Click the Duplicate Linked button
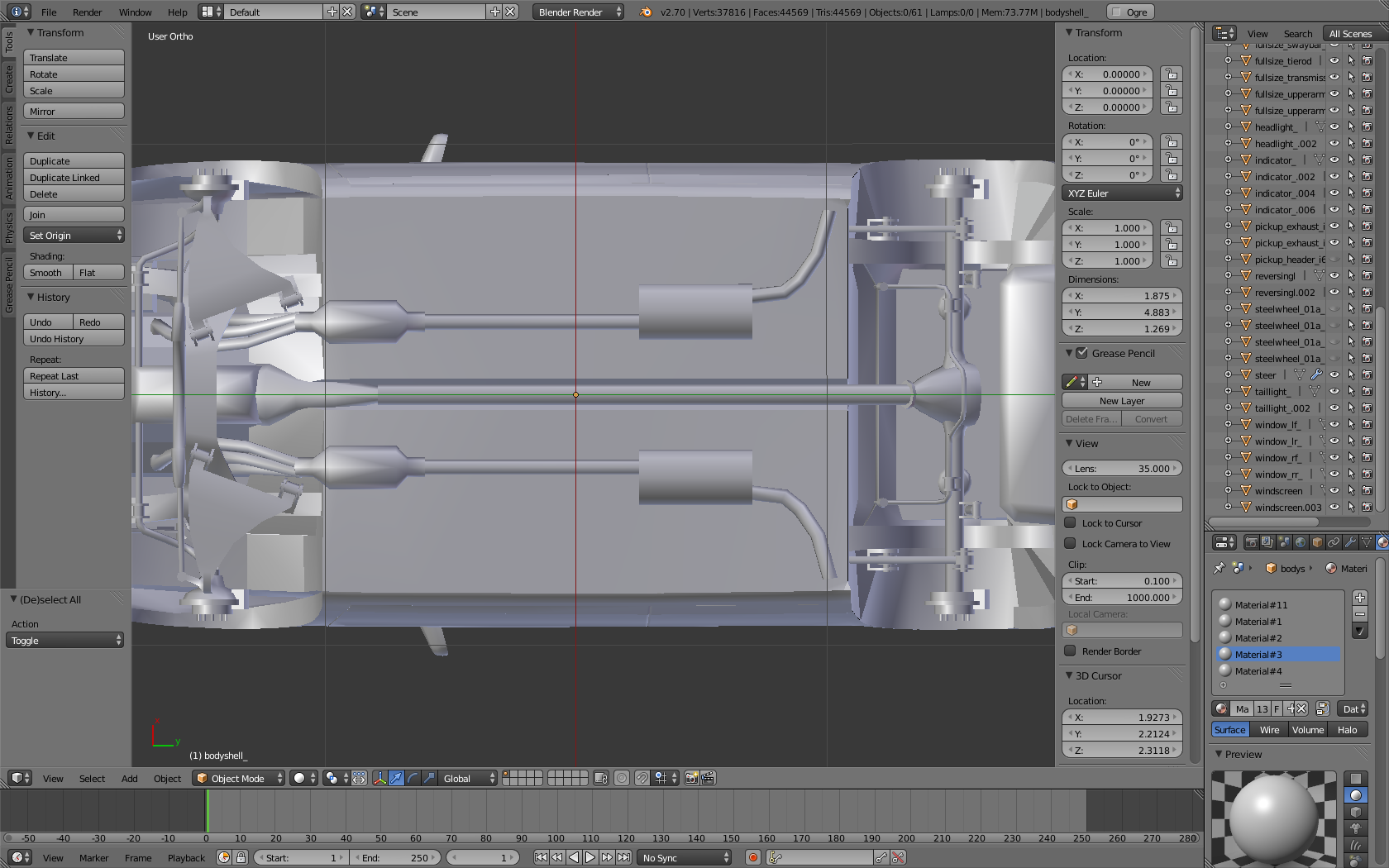The image size is (1389, 868). point(74,178)
